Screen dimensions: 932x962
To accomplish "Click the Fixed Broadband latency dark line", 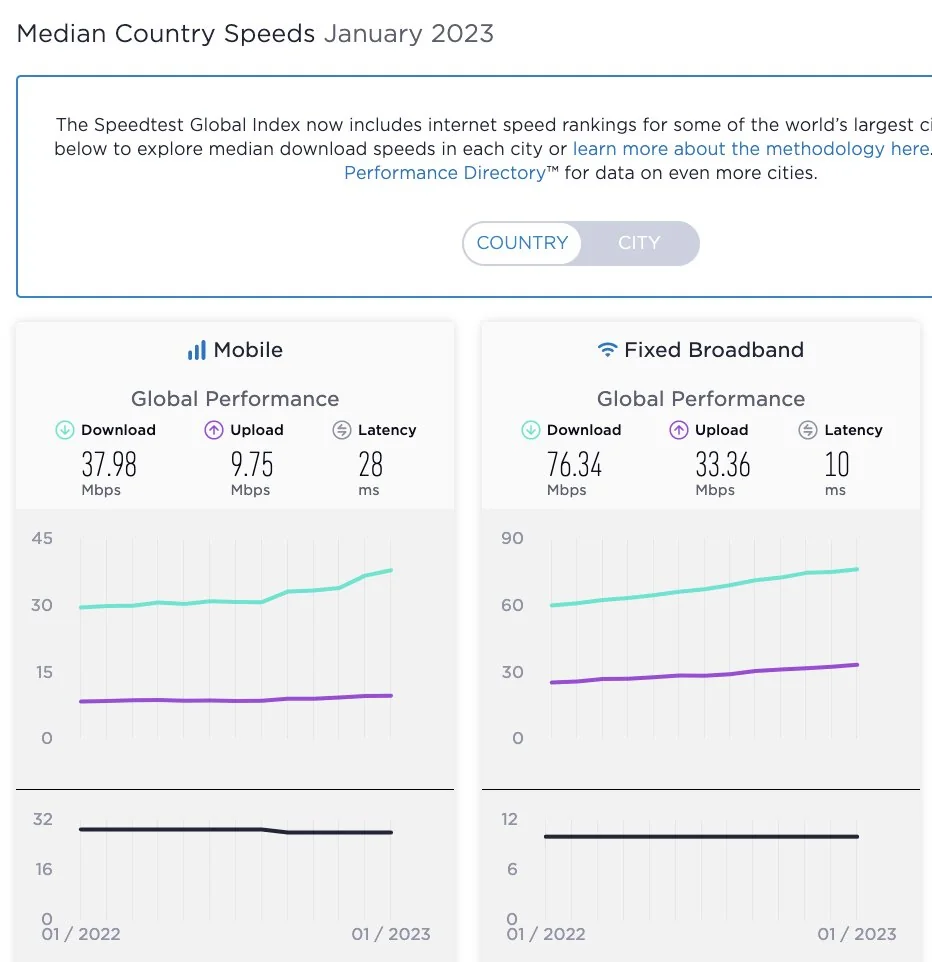I will [700, 836].
